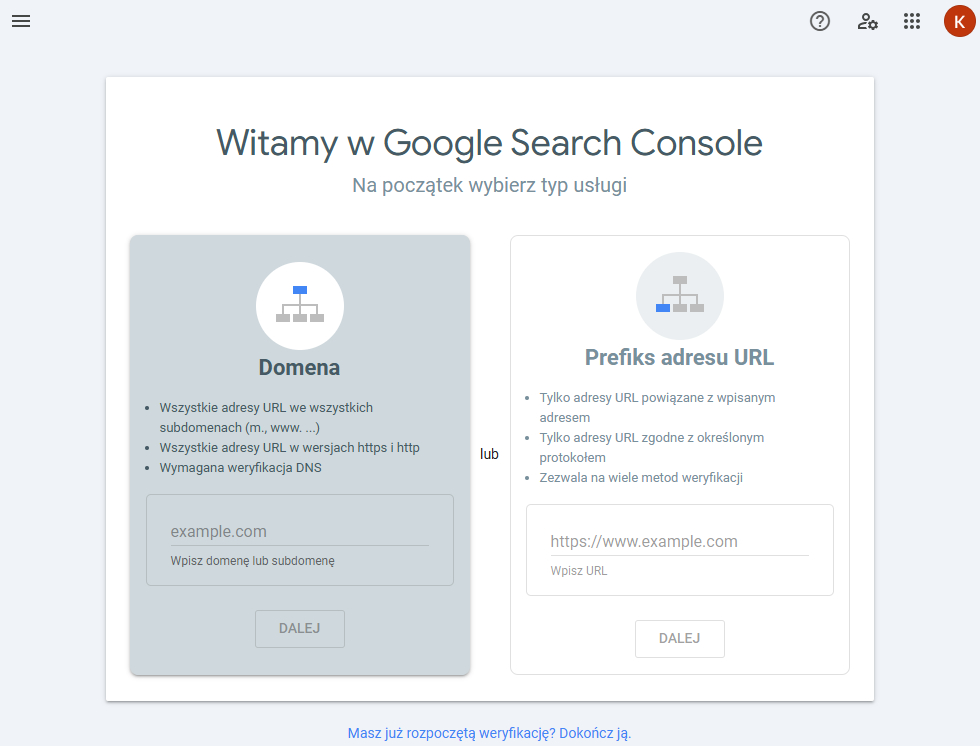
Task: Click the account settings icon
Action: pyautogui.click(x=868, y=21)
